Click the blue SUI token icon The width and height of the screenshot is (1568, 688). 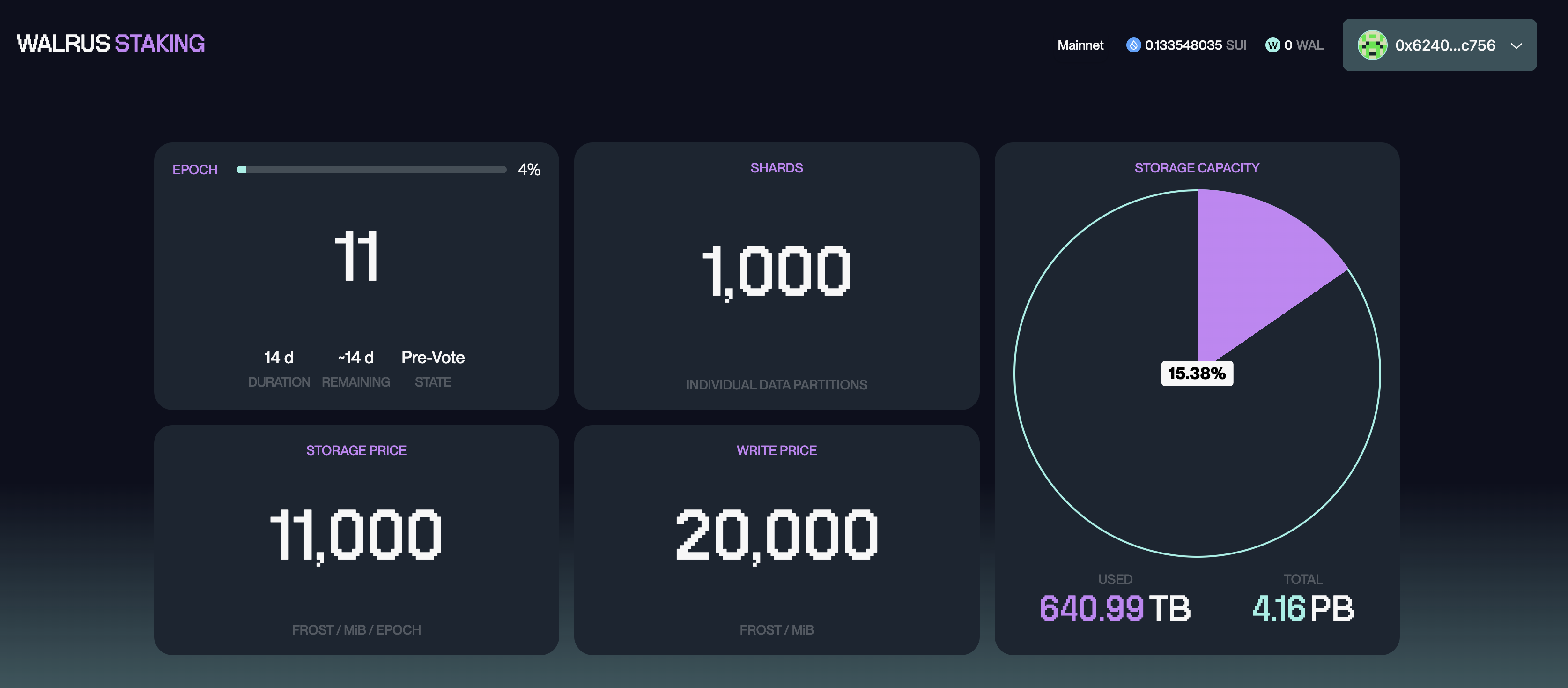point(1133,45)
